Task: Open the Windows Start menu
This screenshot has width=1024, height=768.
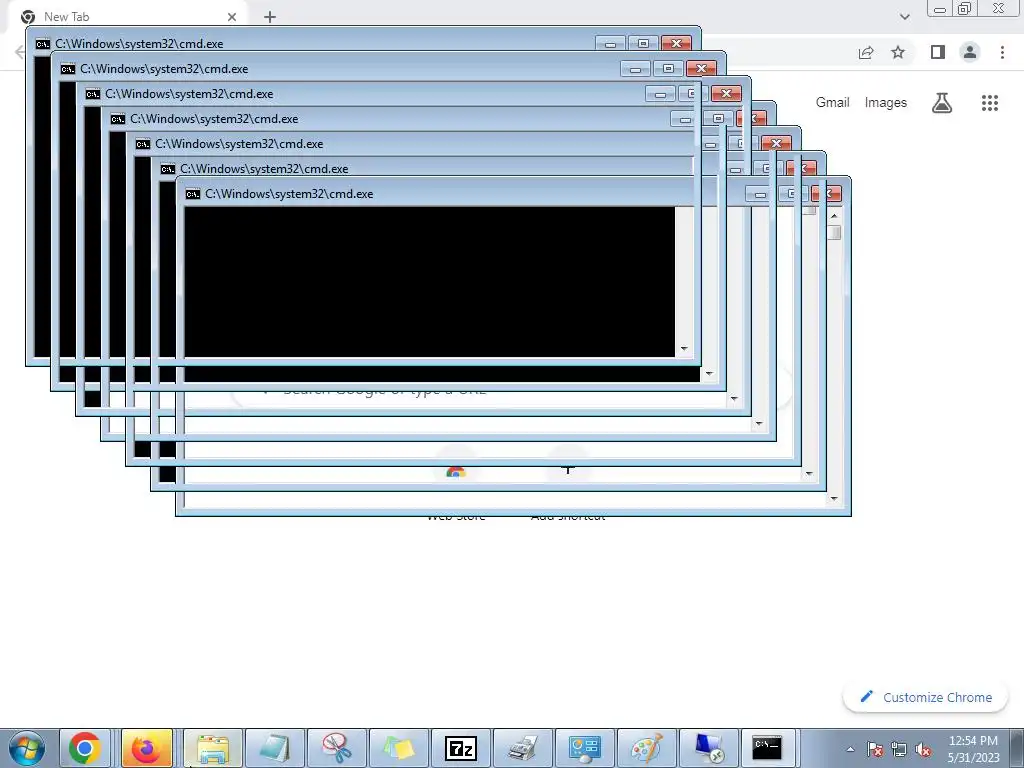Action: pos(27,748)
